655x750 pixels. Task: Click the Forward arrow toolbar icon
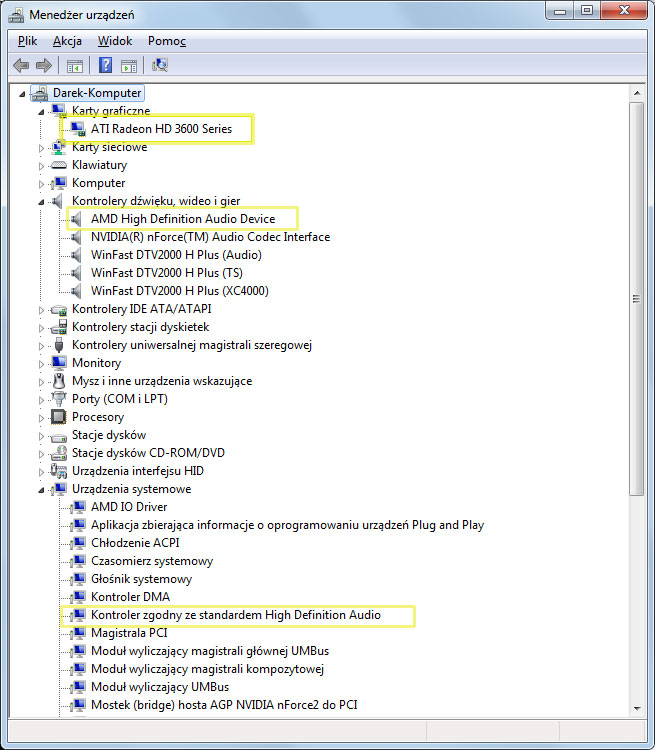pyautogui.click(x=44, y=65)
